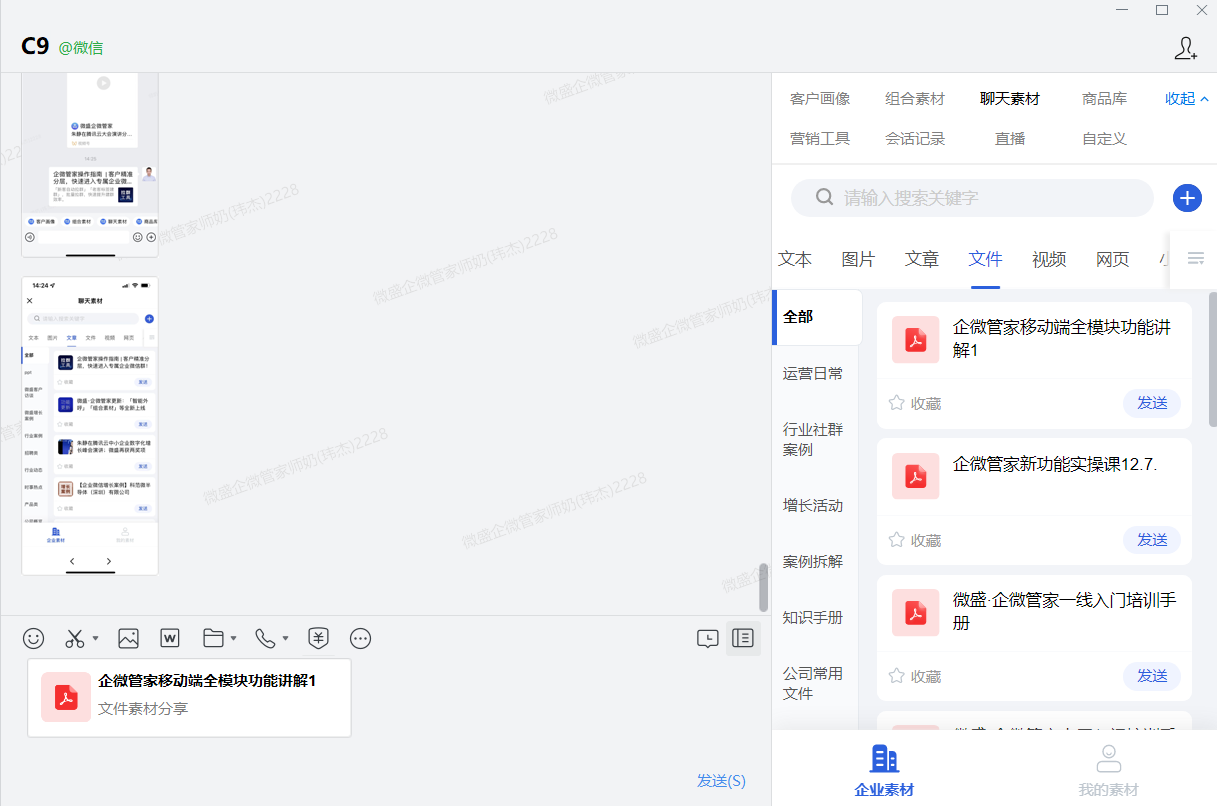Expand the phone call dropdown arrow
The height and width of the screenshot is (806, 1217).
[285, 638]
